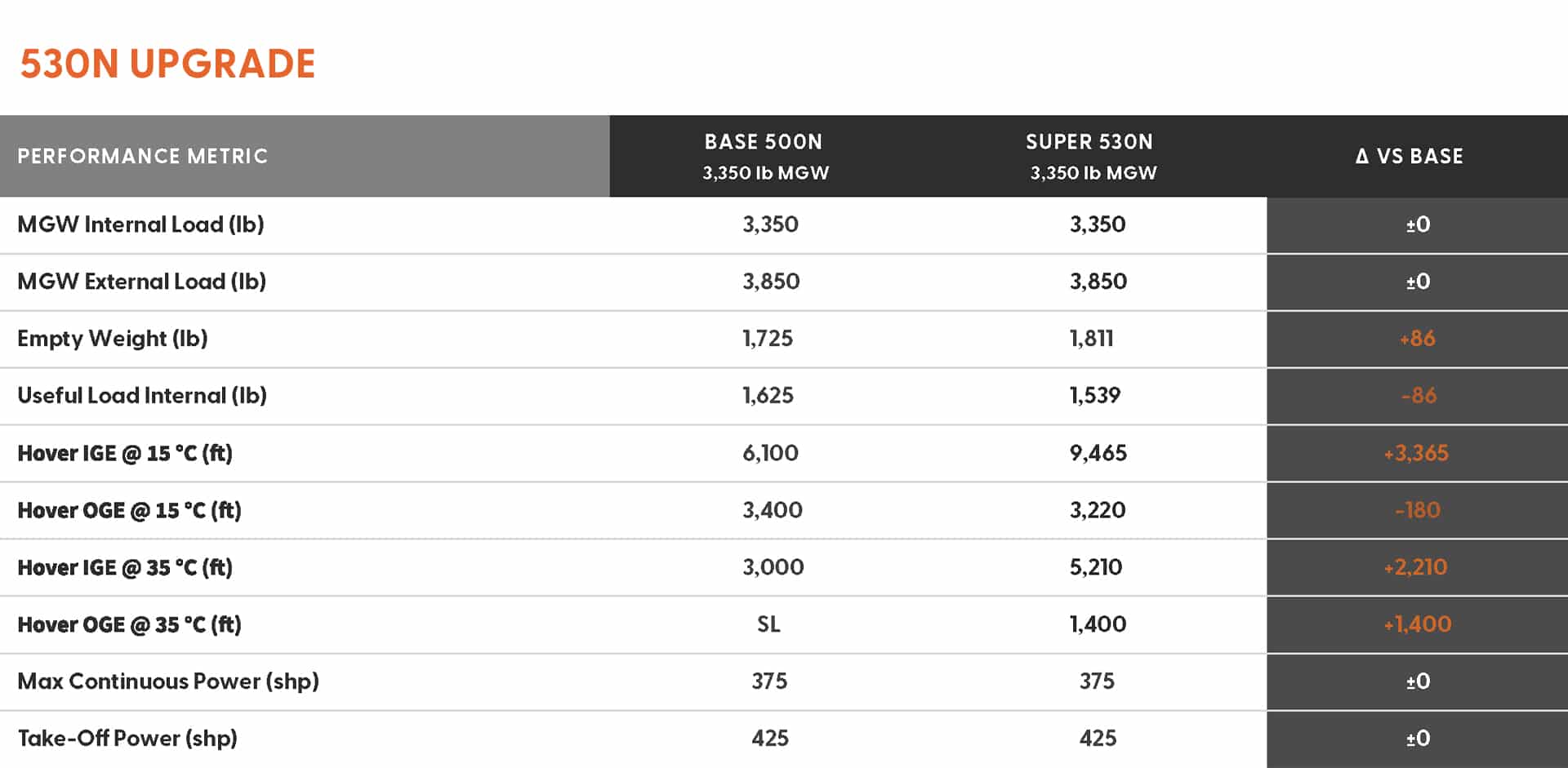1568x768 pixels.
Task: Click the SUPER 530N column header
Action: (1092, 156)
